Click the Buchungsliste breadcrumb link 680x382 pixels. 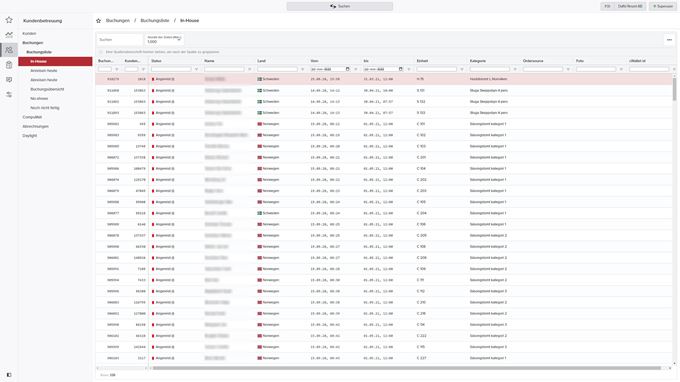[x=155, y=20]
